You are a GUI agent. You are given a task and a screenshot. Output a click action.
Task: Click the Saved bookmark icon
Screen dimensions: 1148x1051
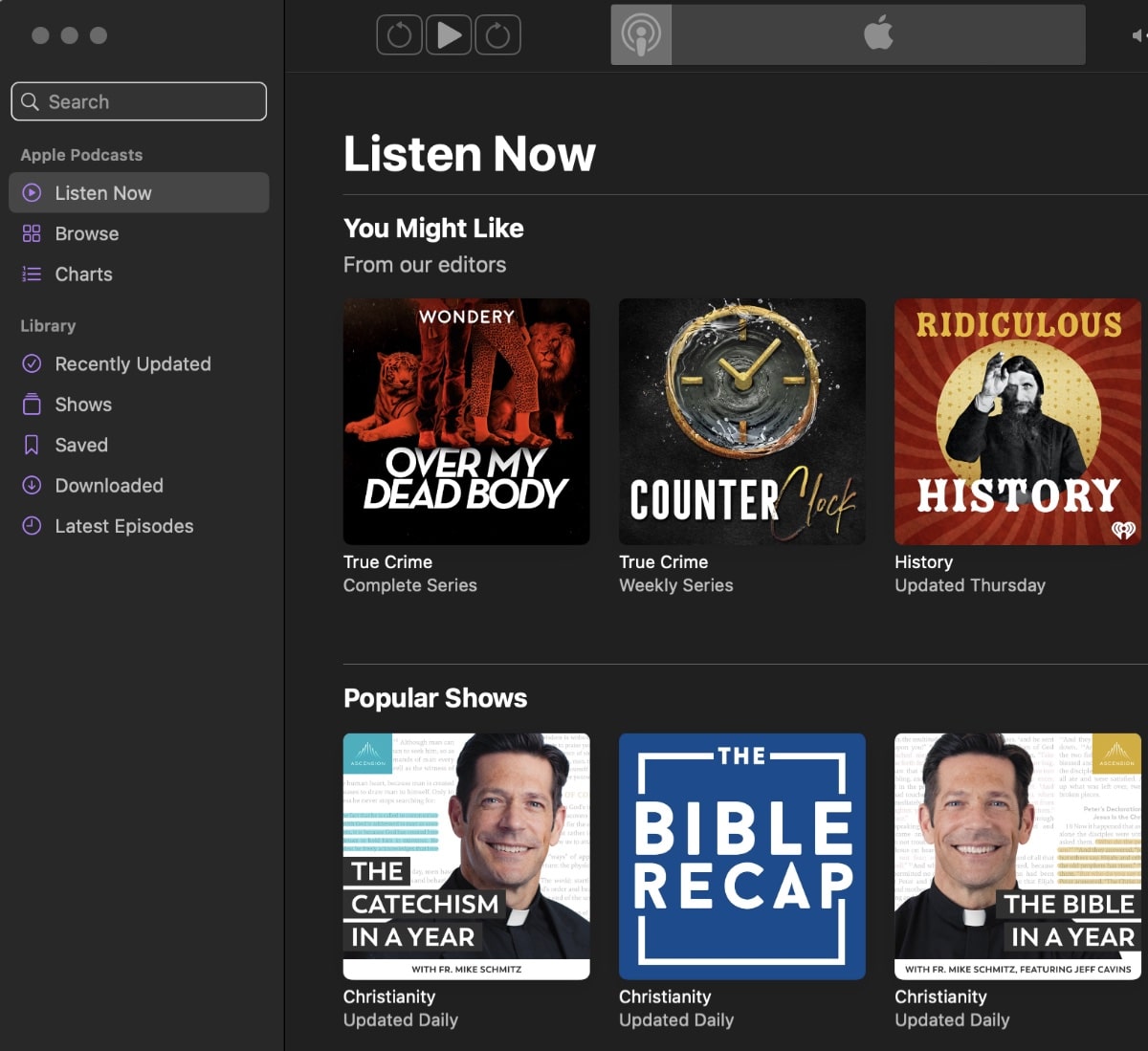[x=32, y=445]
